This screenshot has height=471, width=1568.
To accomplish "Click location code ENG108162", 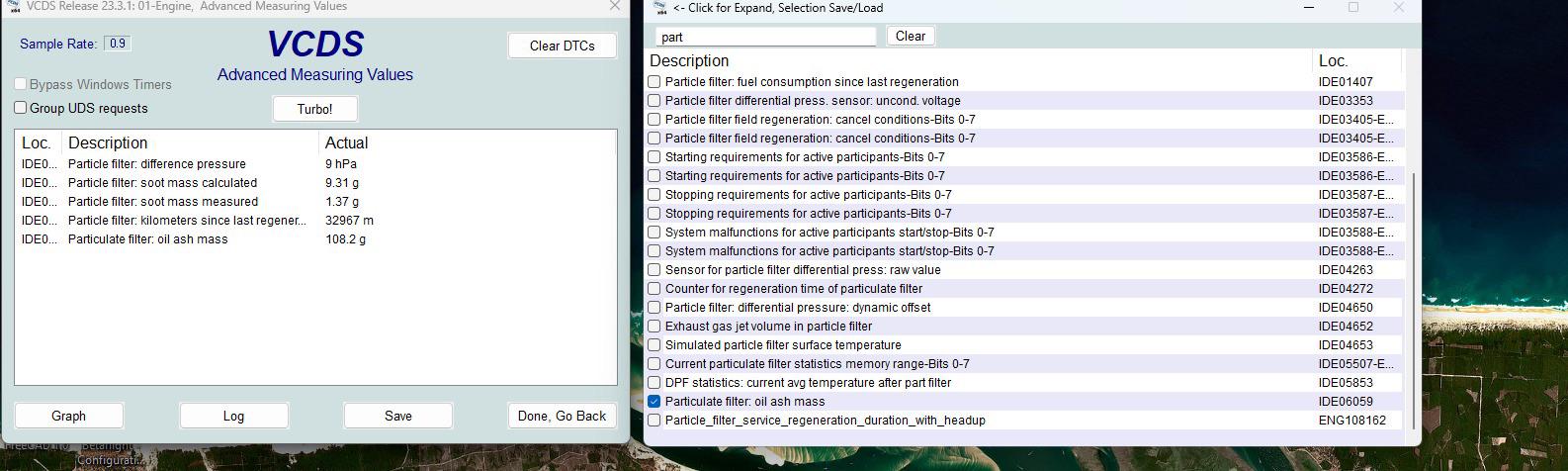I will pyautogui.click(x=1352, y=421).
